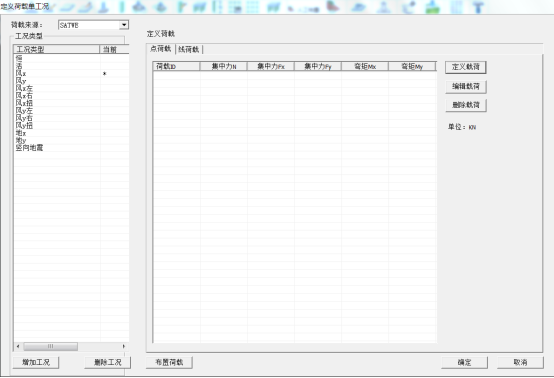This screenshot has width=554, height=378.
Task: Select the 地x load case row
Action: coord(72,133)
